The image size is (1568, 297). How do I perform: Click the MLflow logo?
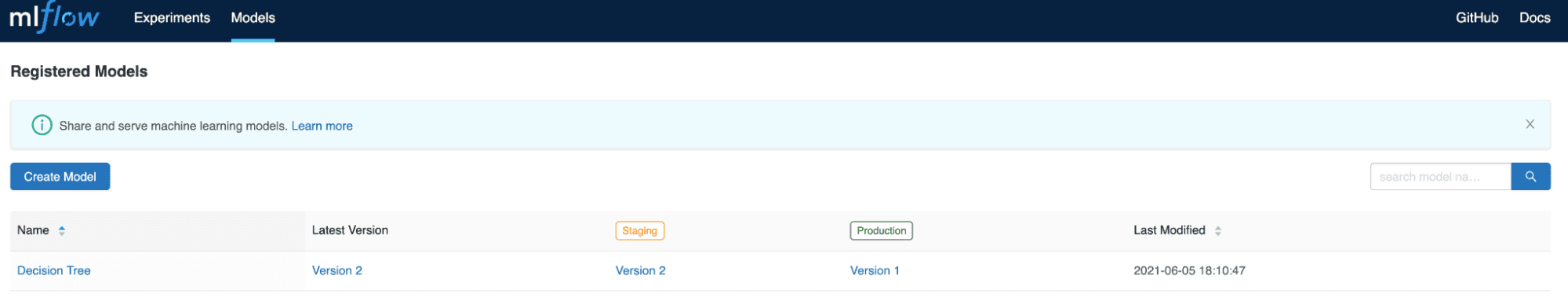click(x=54, y=17)
